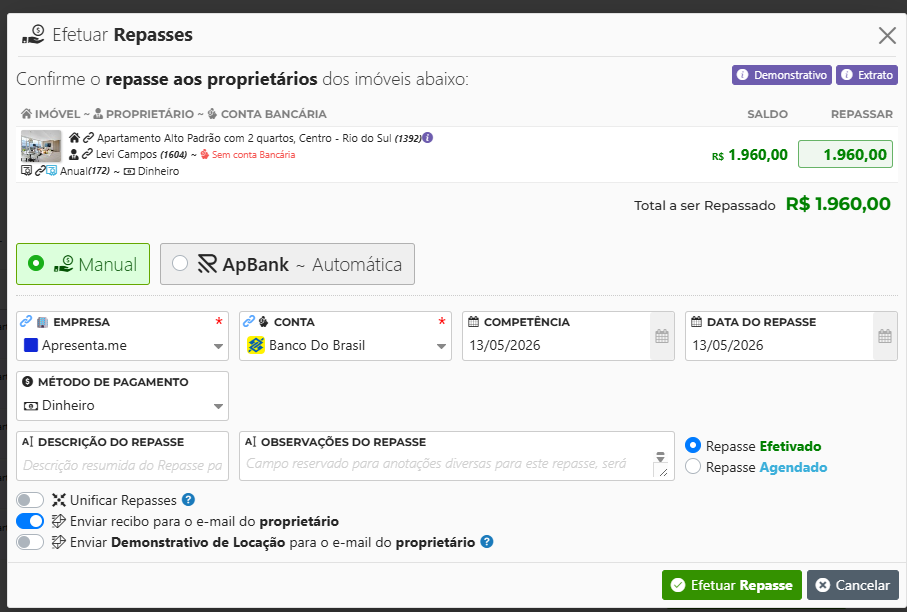Click the ApBank logo icon
This screenshot has height=612, width=907.
207,264
